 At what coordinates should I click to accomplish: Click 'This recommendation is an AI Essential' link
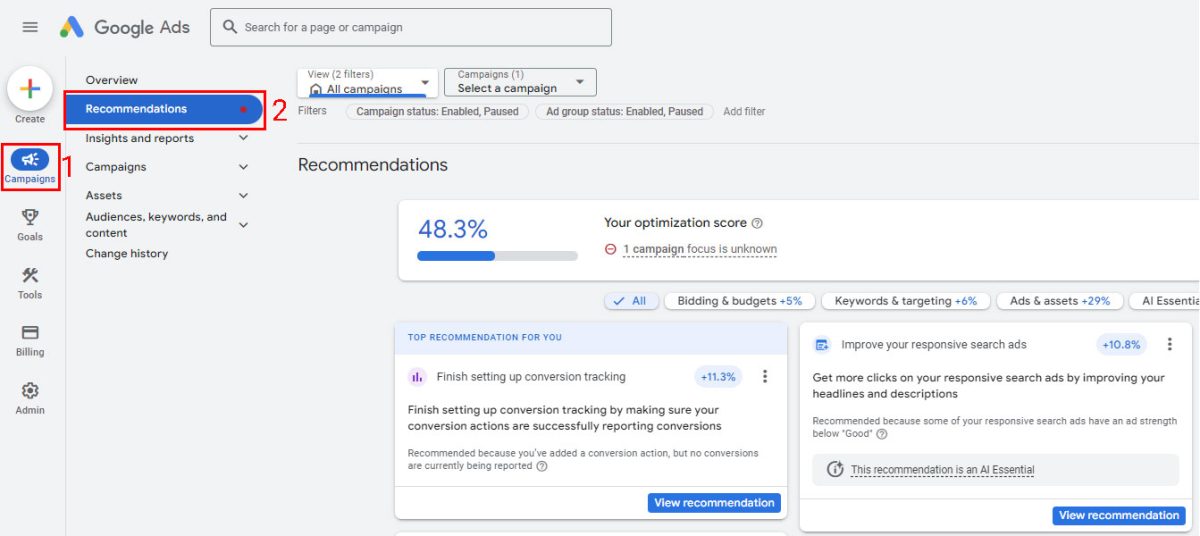point(943,470)
